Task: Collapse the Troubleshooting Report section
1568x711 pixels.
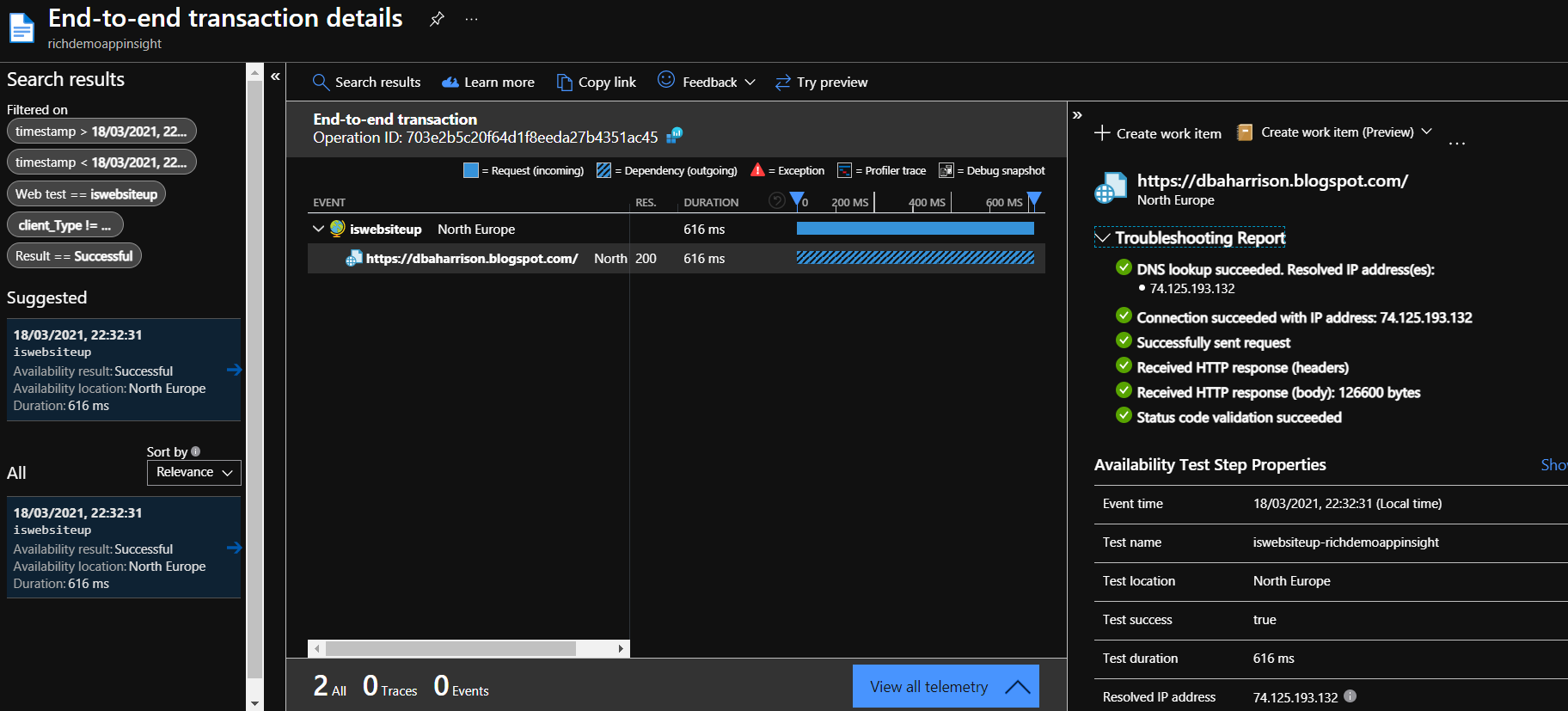Action: tap(1190, 237)
